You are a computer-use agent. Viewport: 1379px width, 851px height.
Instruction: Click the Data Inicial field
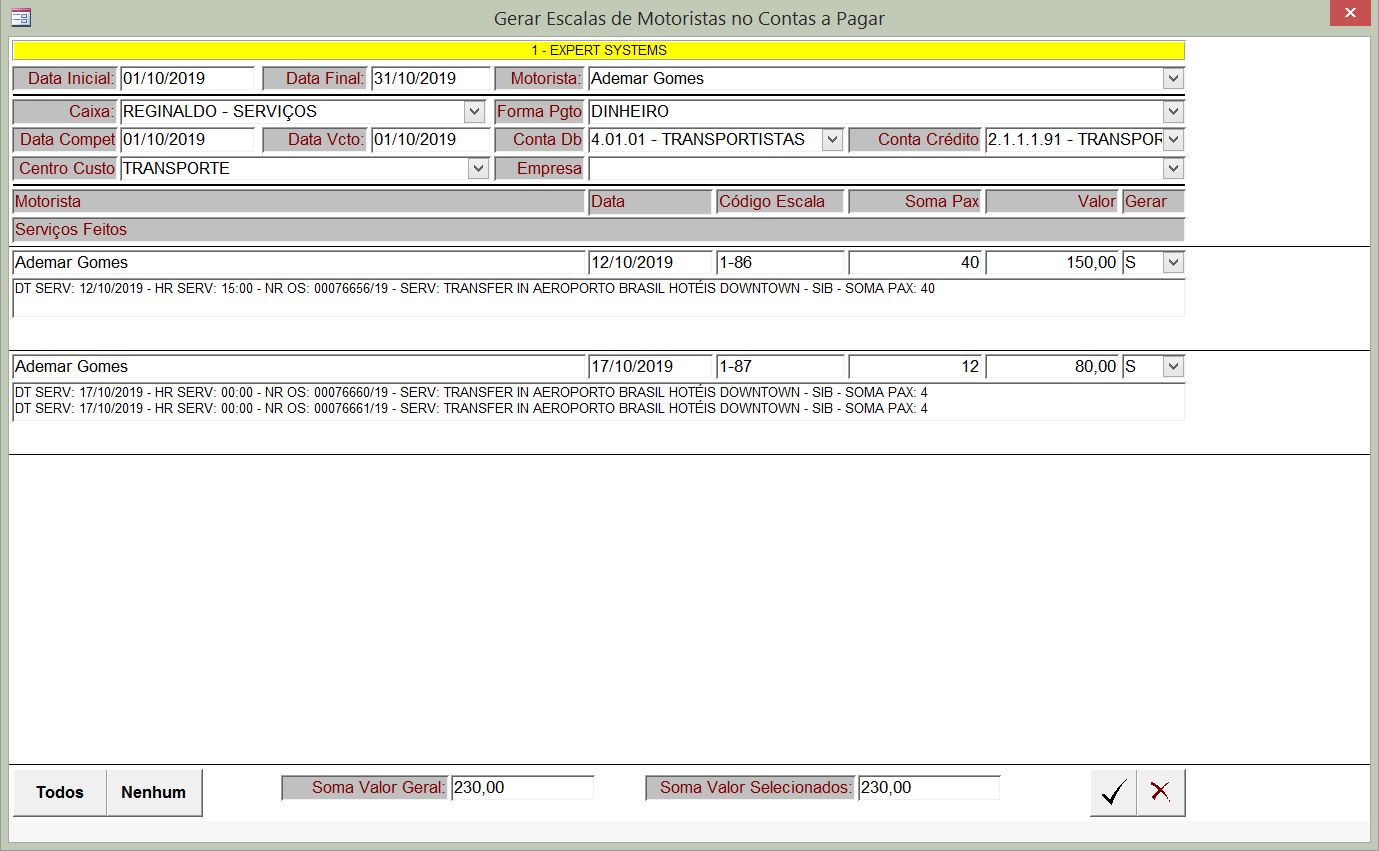(x=187, y=79)
